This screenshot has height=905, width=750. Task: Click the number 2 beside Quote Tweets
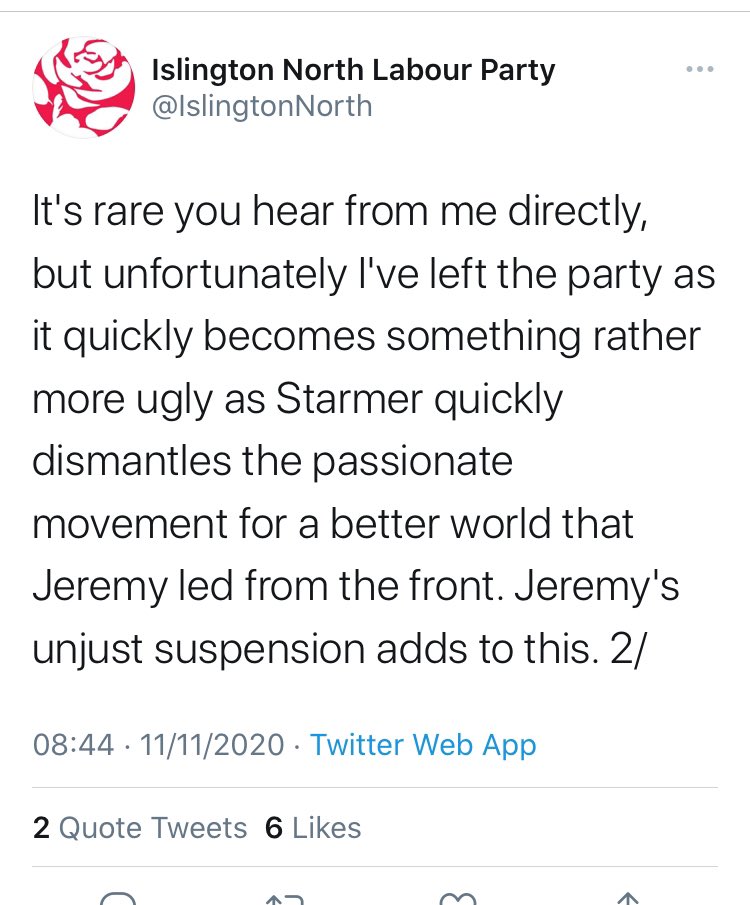click(41, 828)
